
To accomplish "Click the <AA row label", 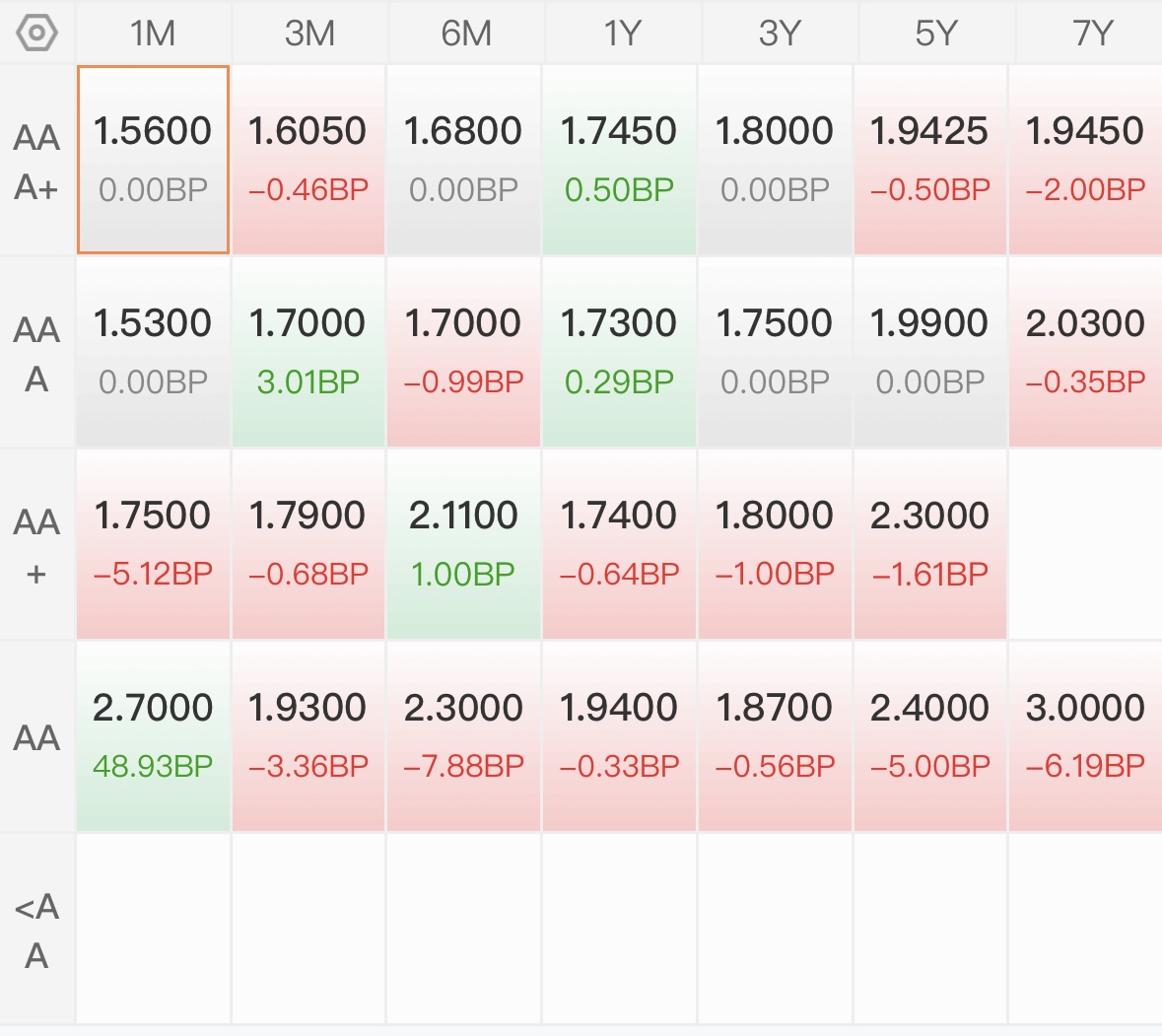I will [x=37, y=931].
